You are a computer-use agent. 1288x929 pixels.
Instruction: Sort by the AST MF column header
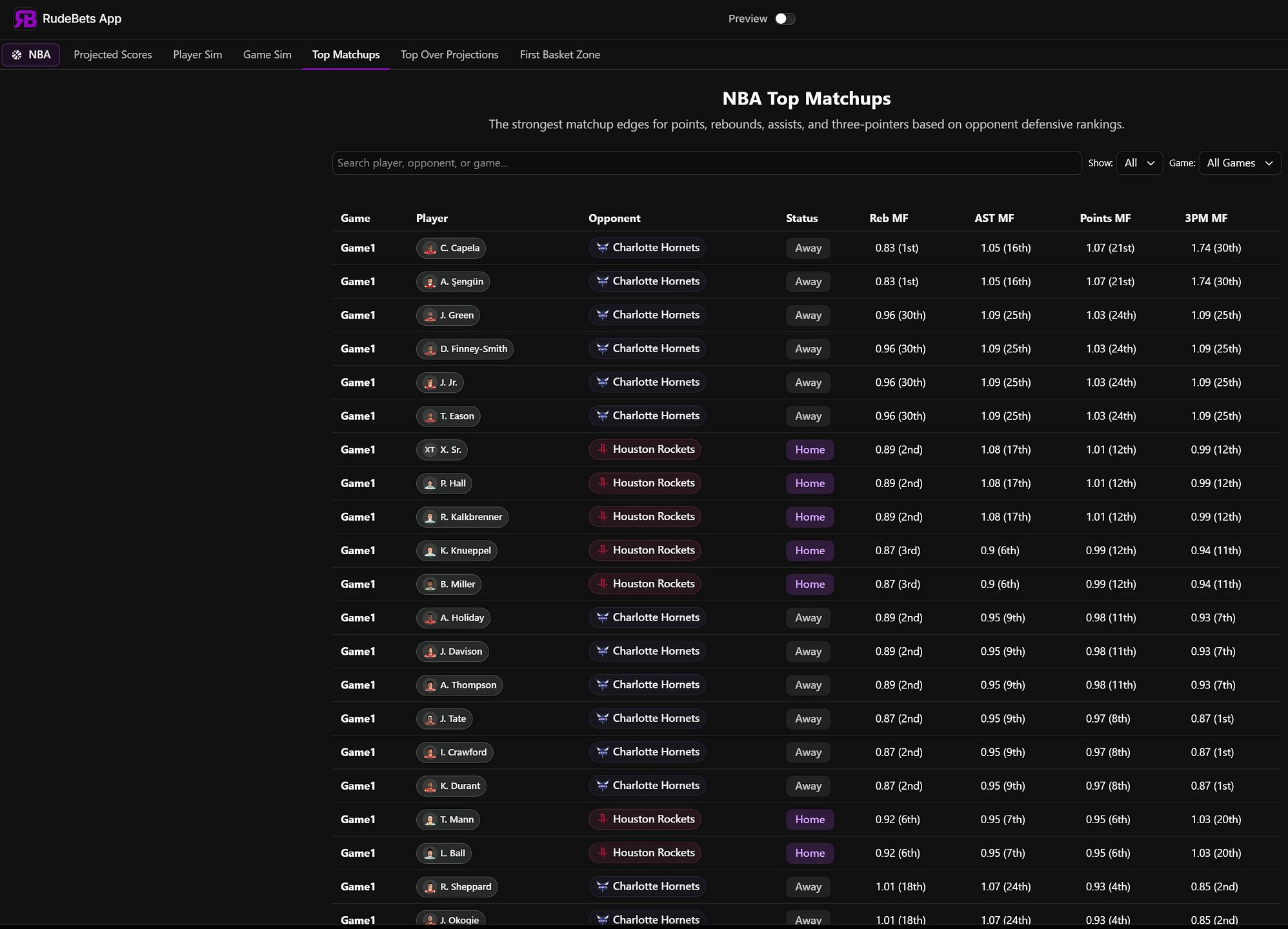click(994, 218)
